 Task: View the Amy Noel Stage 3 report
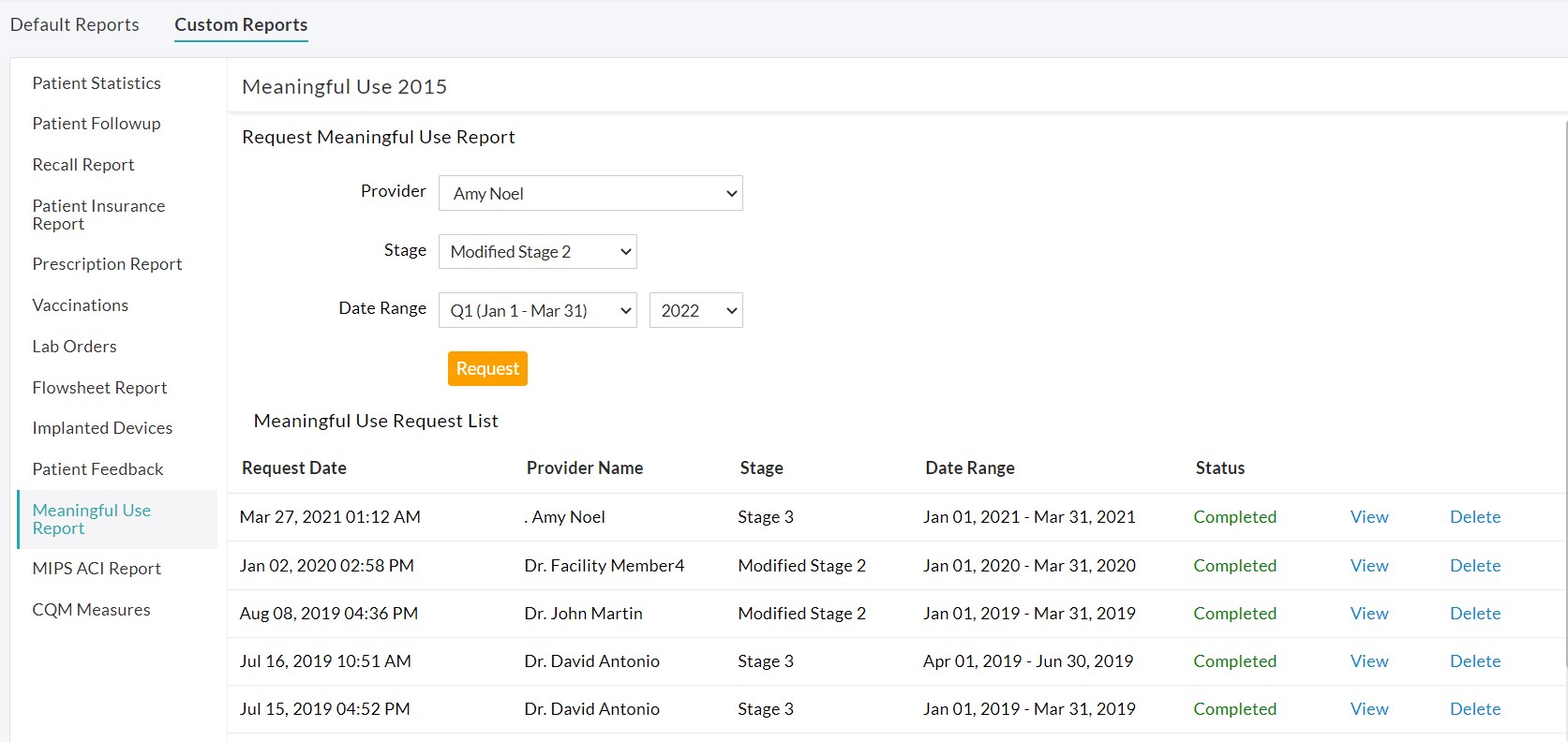pos(1368,517)
